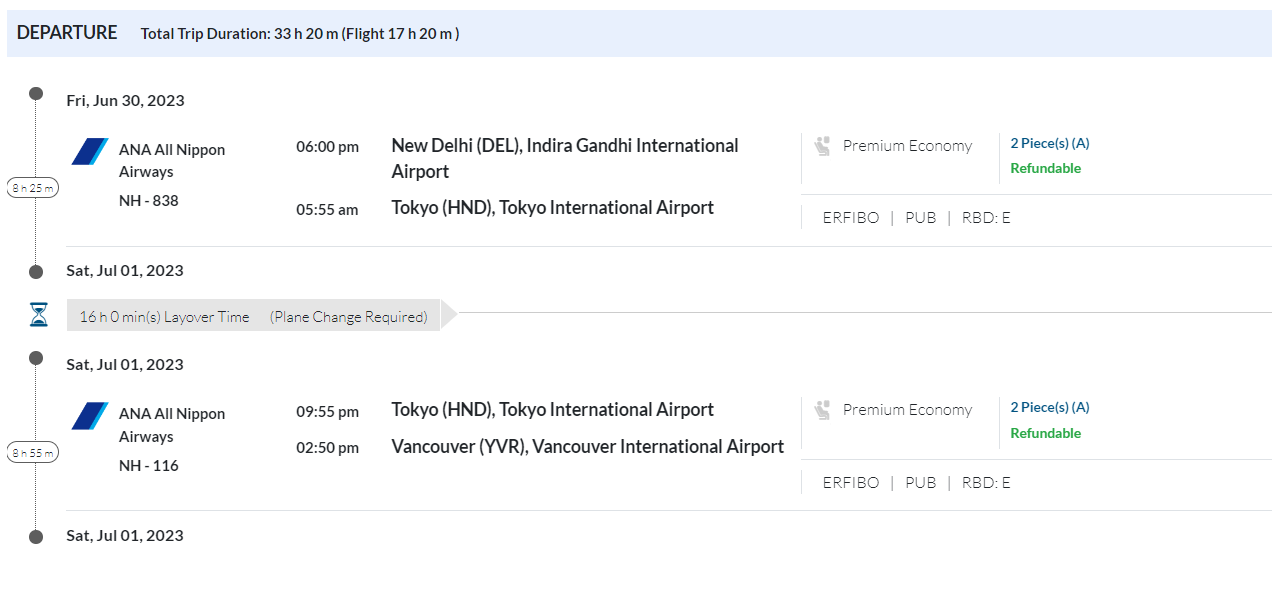The height and width of the screenshot is (592, 1272).
Task: Click the flight number NH - 838
Action: 148,200
